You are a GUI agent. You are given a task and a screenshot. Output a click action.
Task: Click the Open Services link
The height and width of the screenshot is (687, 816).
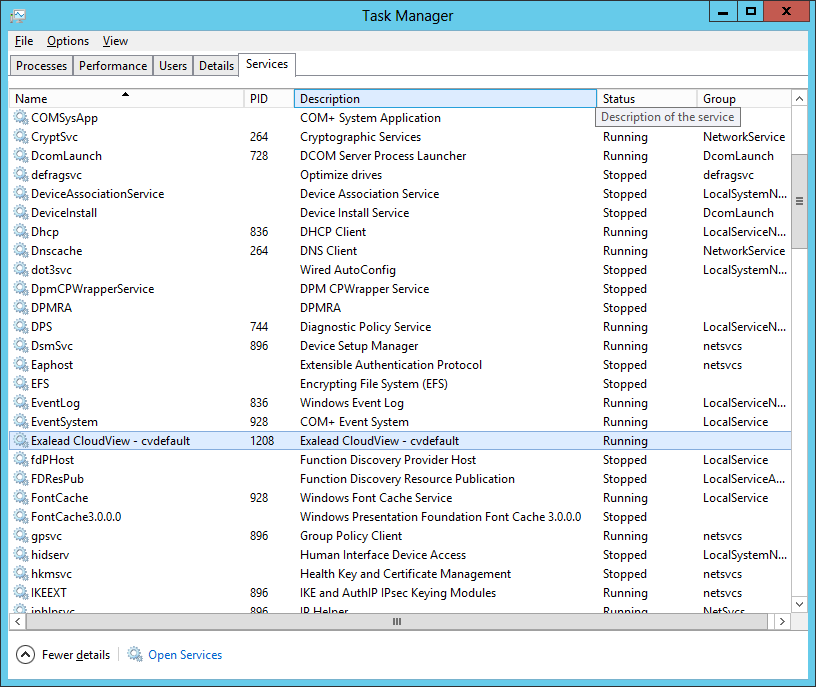185,655
